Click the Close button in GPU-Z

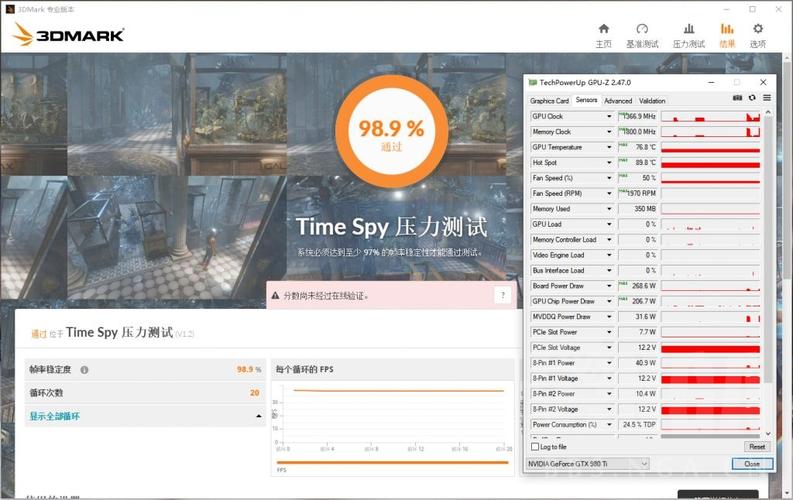pyautogui.click(x=752, y=464)
